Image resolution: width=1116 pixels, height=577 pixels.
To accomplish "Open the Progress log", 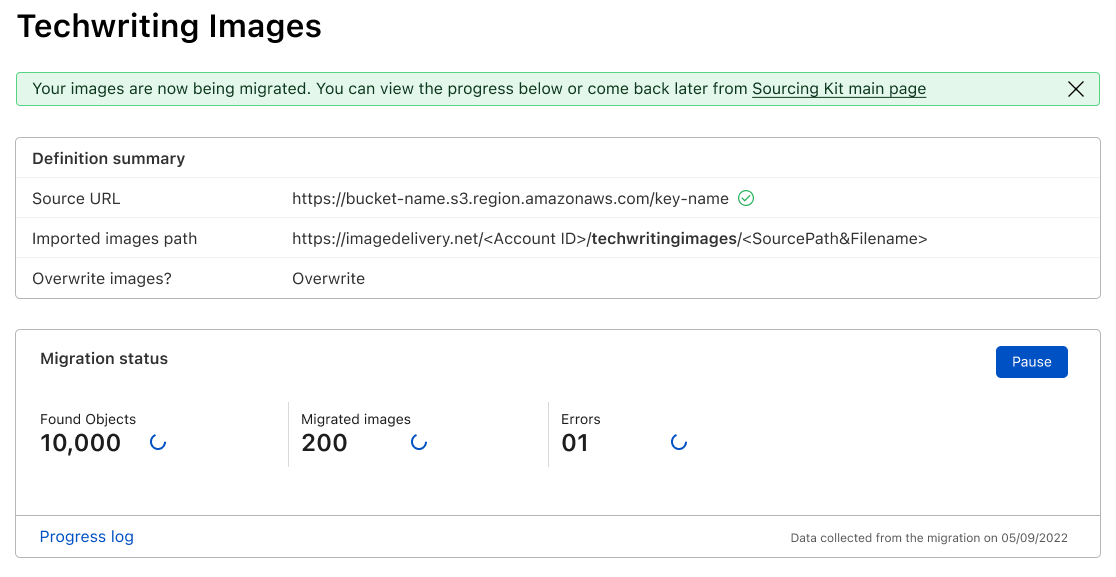I will pyautogui.click(x=87, y=536).
